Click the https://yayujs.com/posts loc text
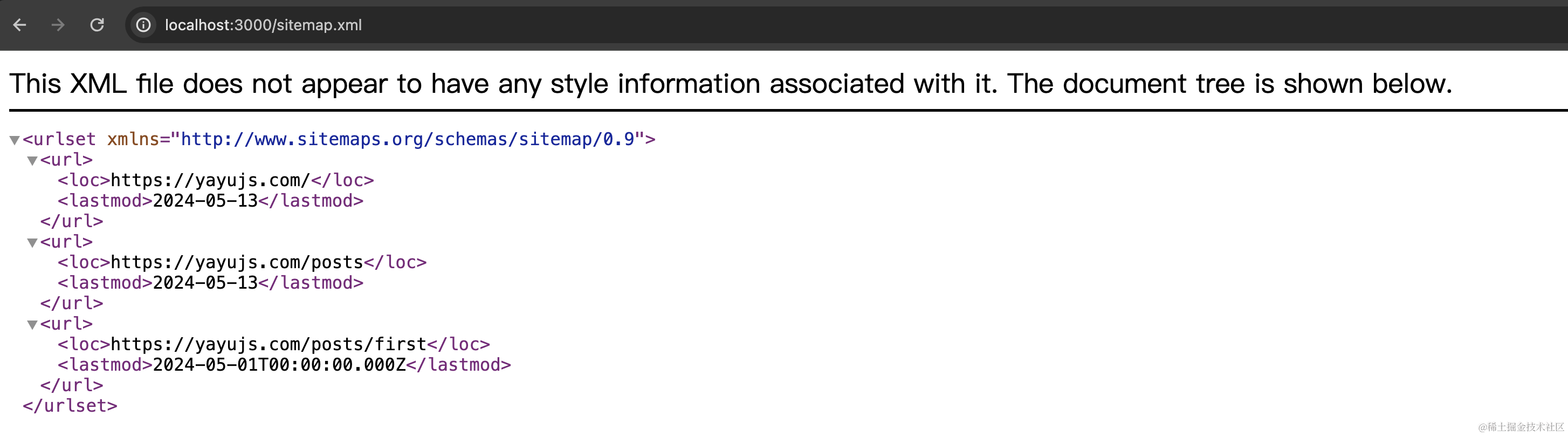The image size is (1568, 436). tap(237, 262)
